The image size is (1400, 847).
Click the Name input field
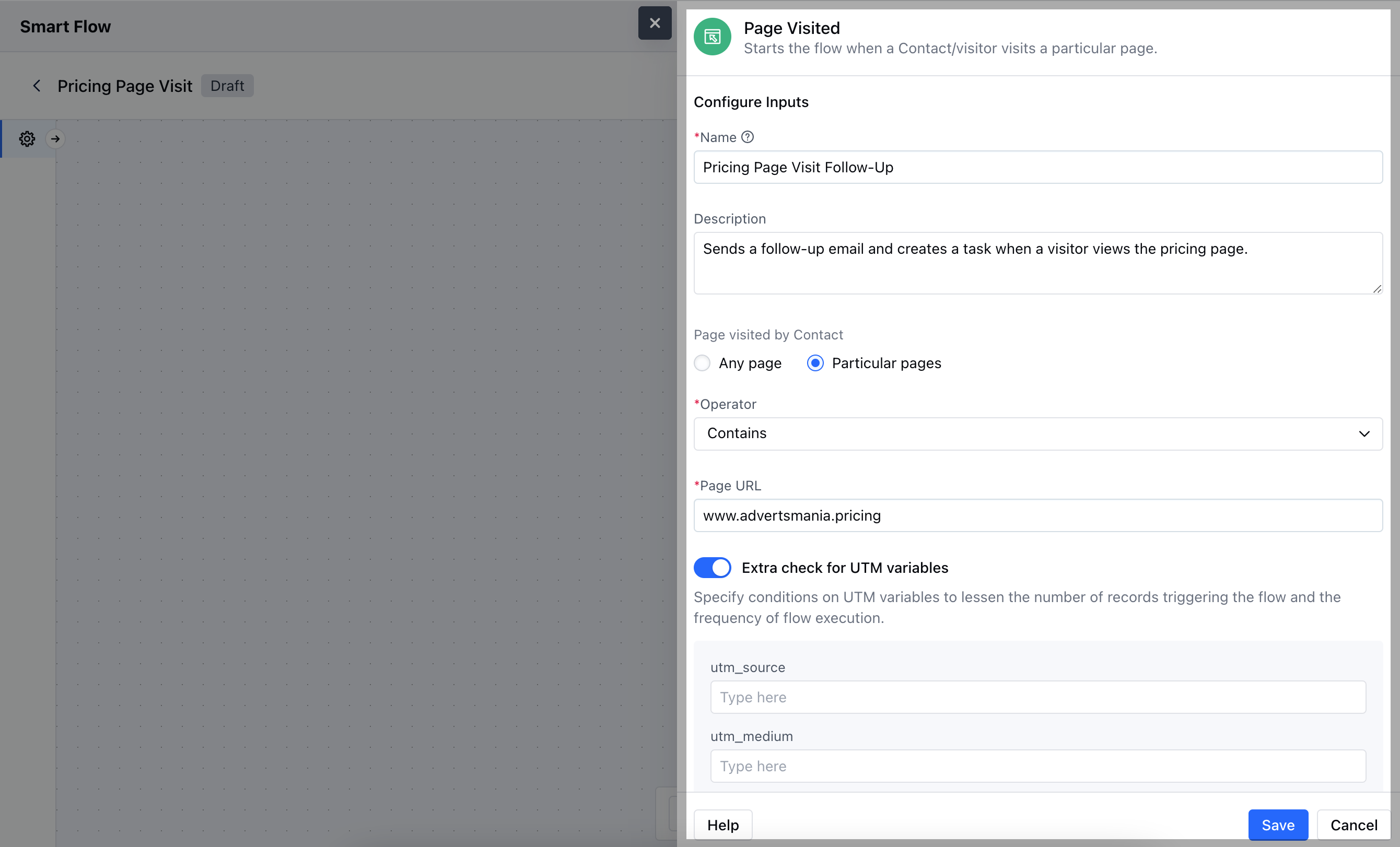(1038, 167)
